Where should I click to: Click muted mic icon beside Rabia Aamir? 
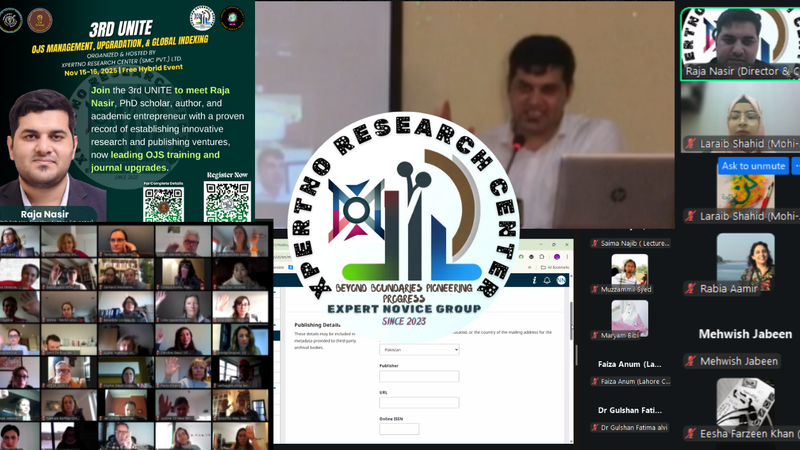[691, 289]
